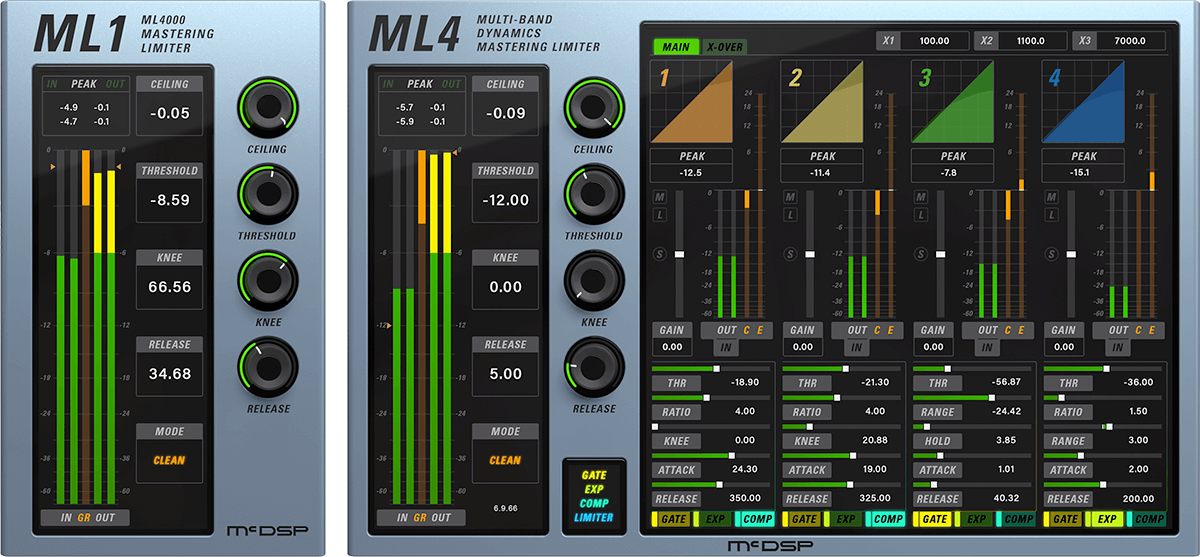The image size is (1200, 557).
Task: Click the GATE EXP COMP LIMITER display
Action: (594, 496)
